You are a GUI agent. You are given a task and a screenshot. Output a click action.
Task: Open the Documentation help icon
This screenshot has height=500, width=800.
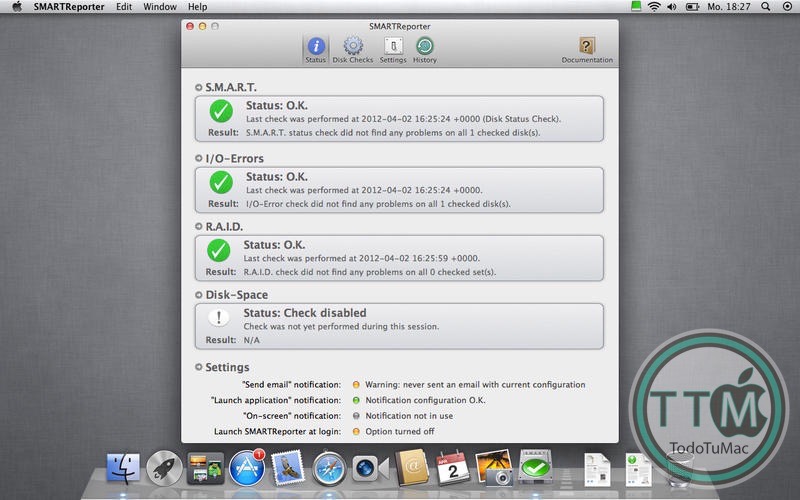pyautogui.click(x=587, y=46)
